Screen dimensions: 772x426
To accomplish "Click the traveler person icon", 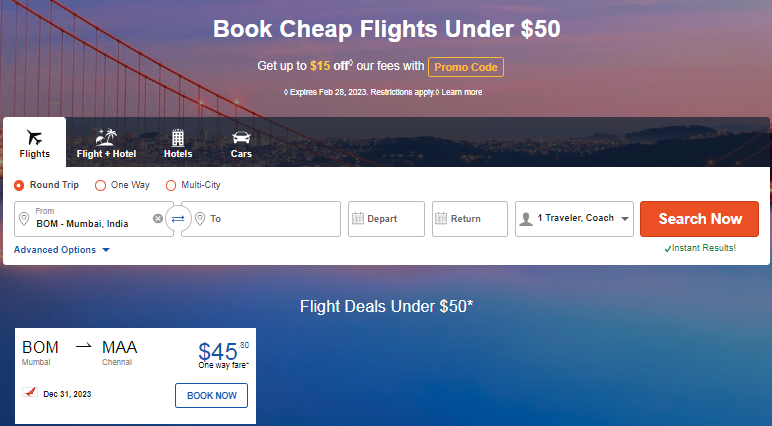I will [526, 219].
